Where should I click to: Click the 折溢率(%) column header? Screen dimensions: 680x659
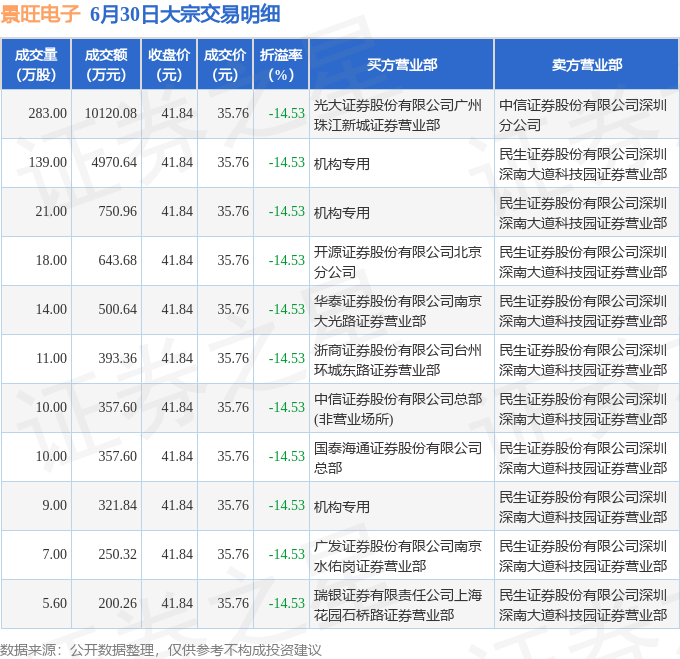pyautogui.click(x=281, y=65)
